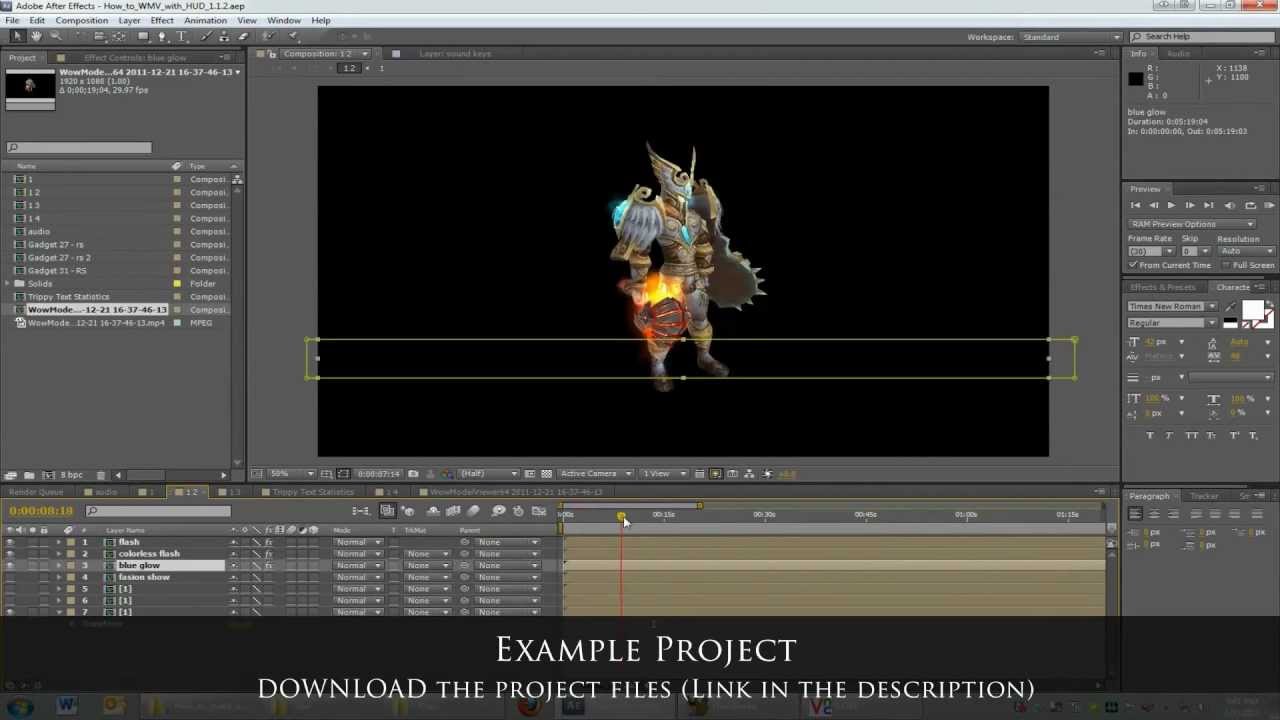
Task: Open the Times New Roman font dropdown
Action: coord(1172,307)
